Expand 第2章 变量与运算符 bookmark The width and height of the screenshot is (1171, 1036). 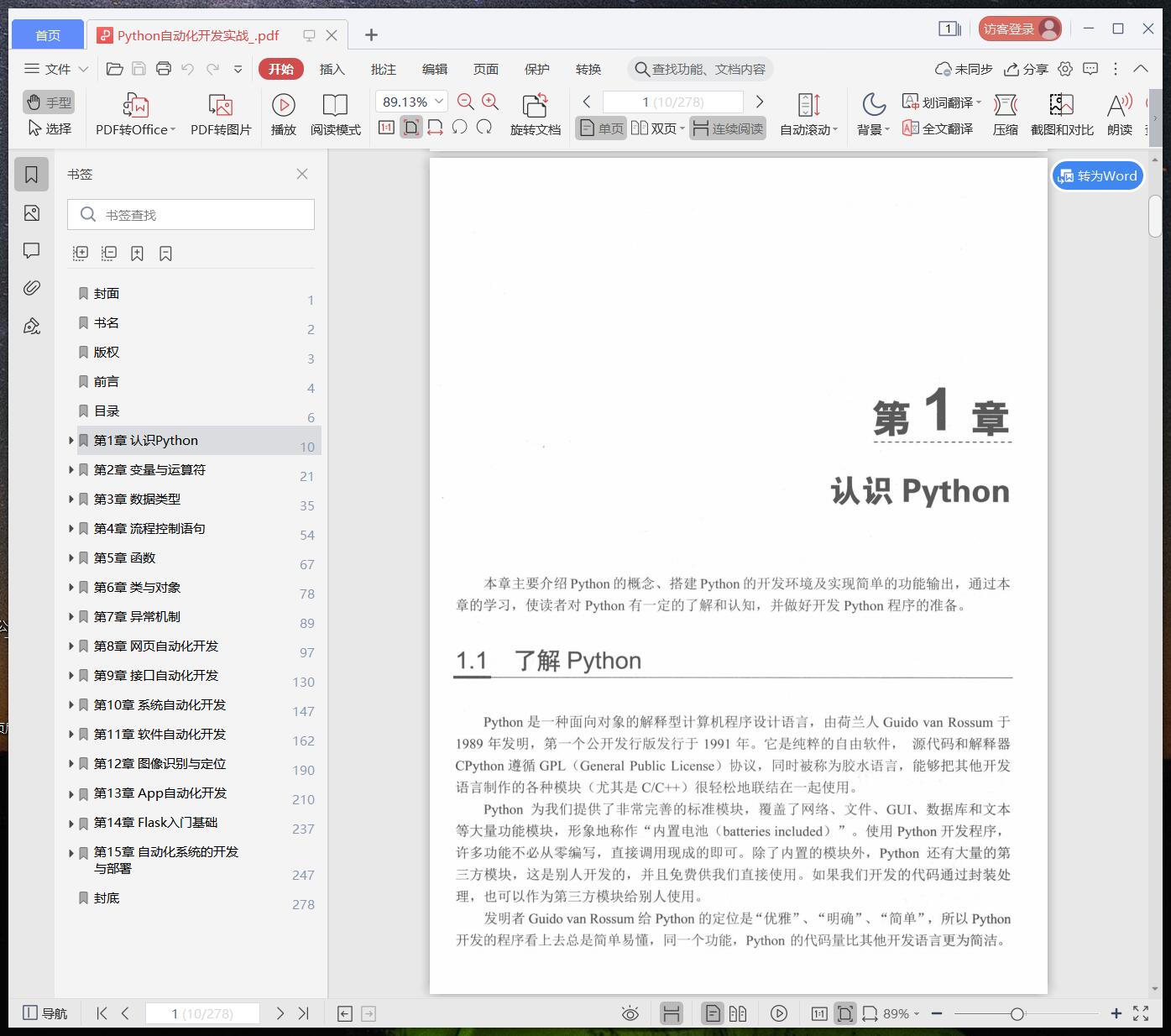coord(71,469)
